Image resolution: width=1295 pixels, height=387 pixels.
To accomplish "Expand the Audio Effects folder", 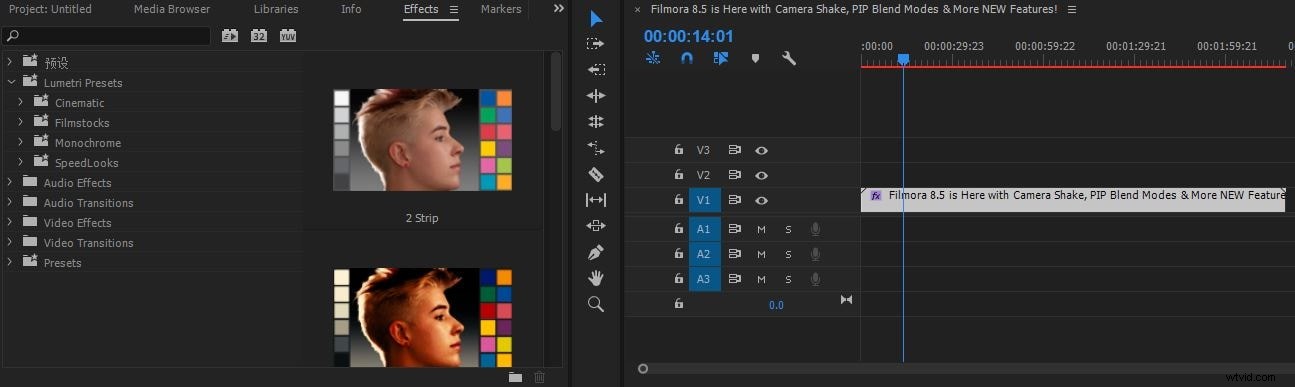I will pyautogui.click(x=11, y=182).
